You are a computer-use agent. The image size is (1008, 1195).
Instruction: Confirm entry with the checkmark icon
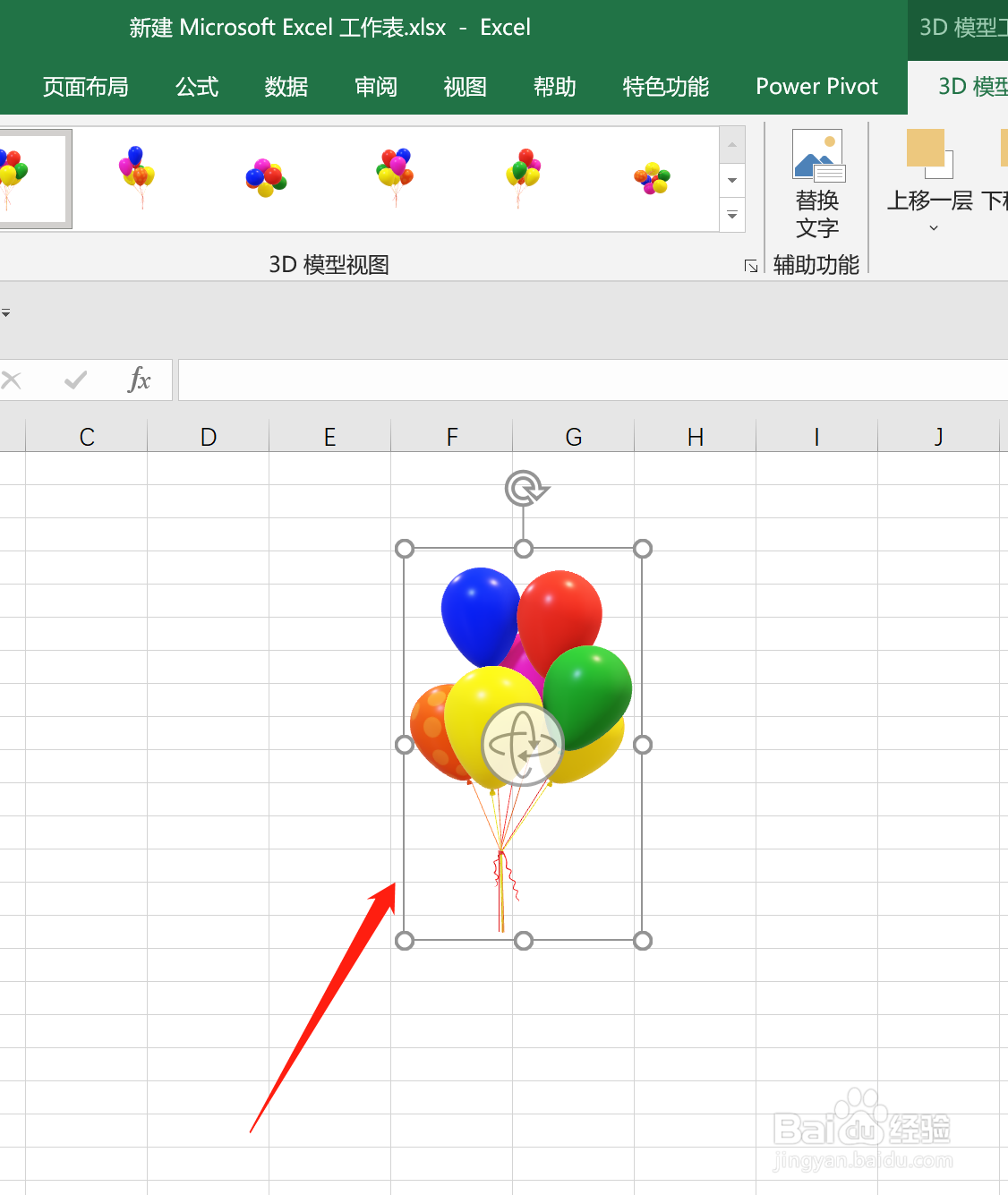tap(76, 380)
